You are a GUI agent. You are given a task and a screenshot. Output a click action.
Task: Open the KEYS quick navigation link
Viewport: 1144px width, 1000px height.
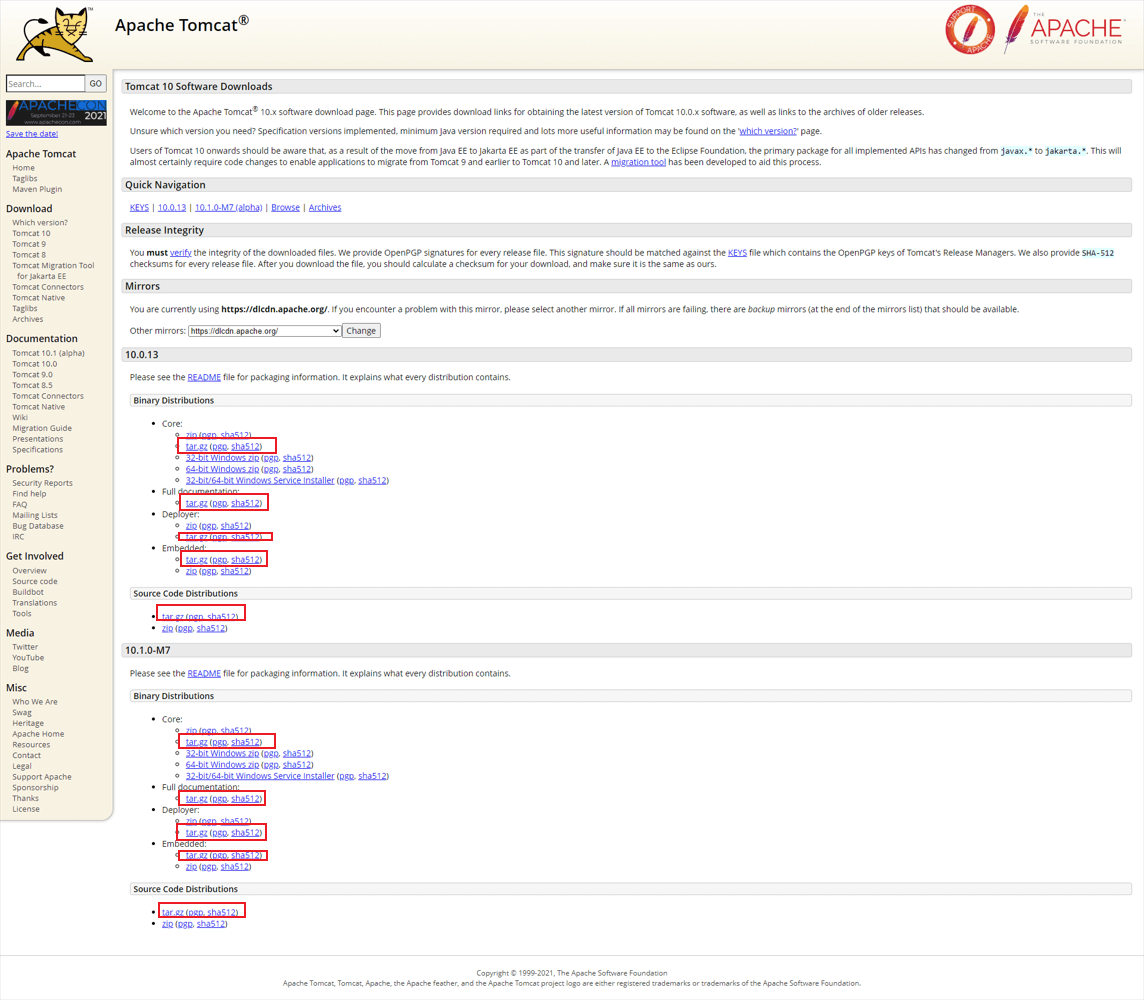139,207
